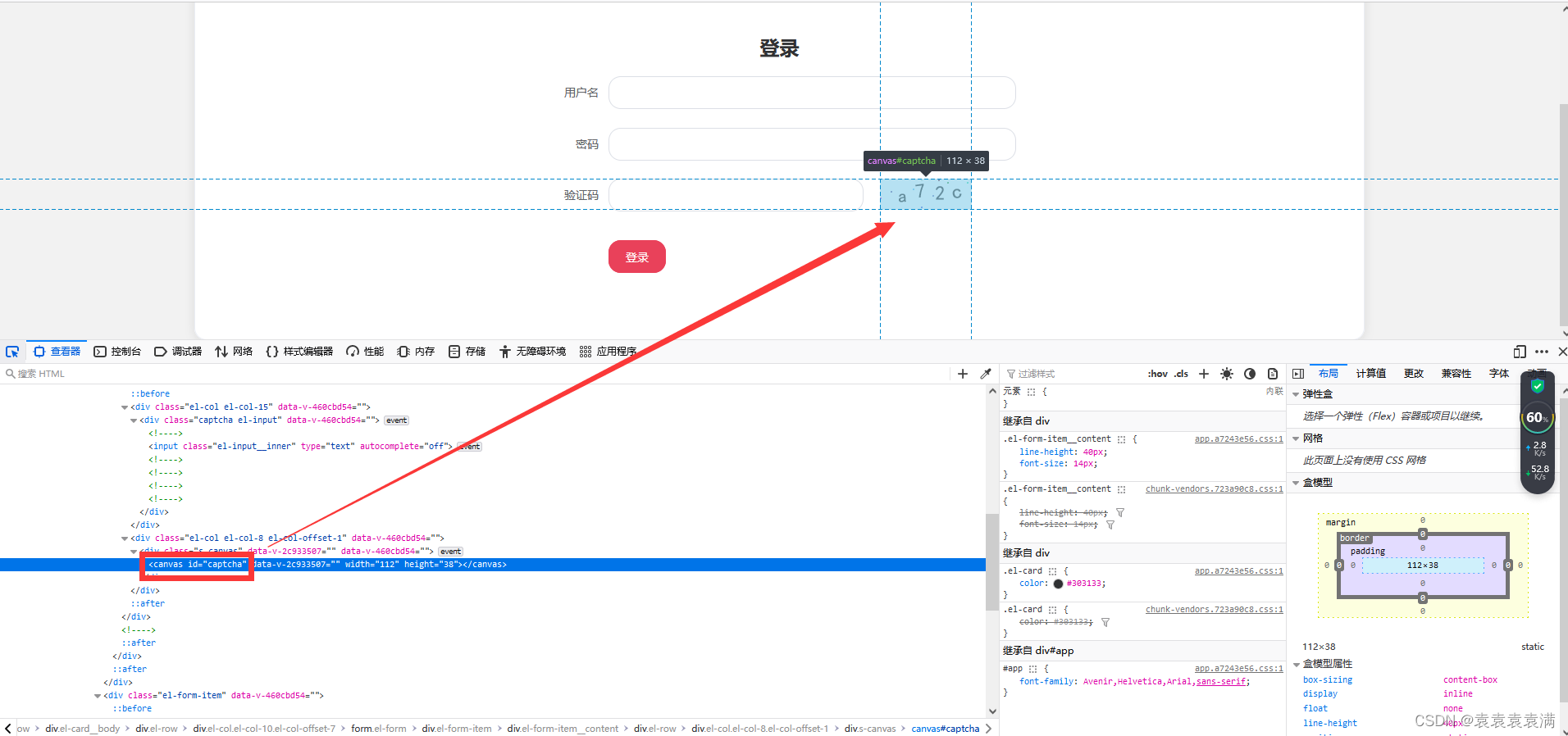
Task: Toggle dark color scheme simulation icon
Action: [x=1250, y=374]
